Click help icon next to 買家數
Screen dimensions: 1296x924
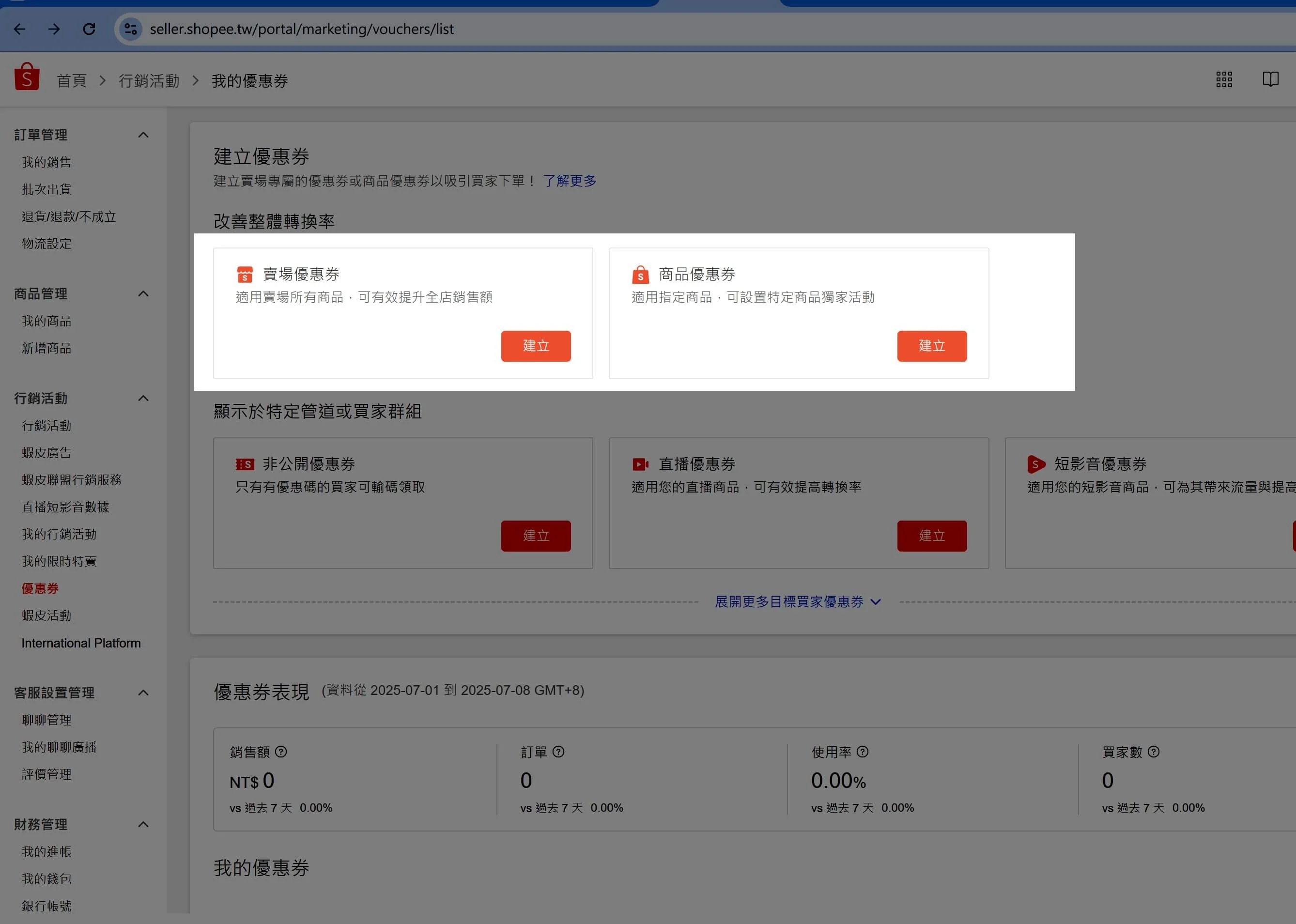pyautogui.click(x=1154, y=752)
